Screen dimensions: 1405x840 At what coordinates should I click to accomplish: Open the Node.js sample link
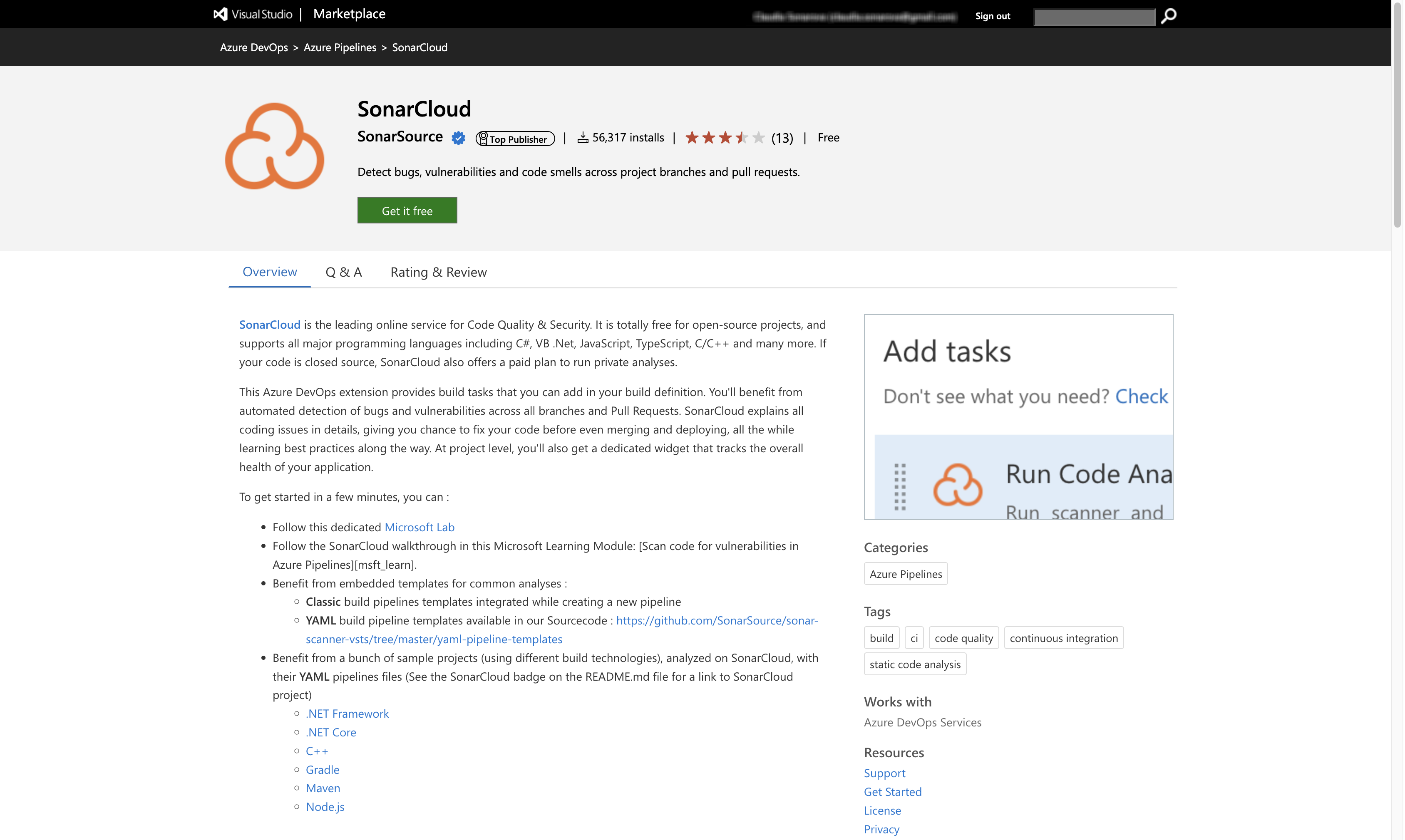(325, 807)
